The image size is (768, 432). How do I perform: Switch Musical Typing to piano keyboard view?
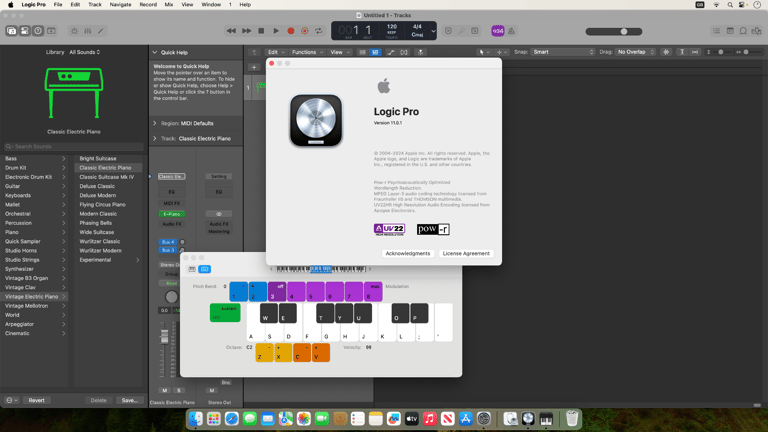click(x=192, y=269)
